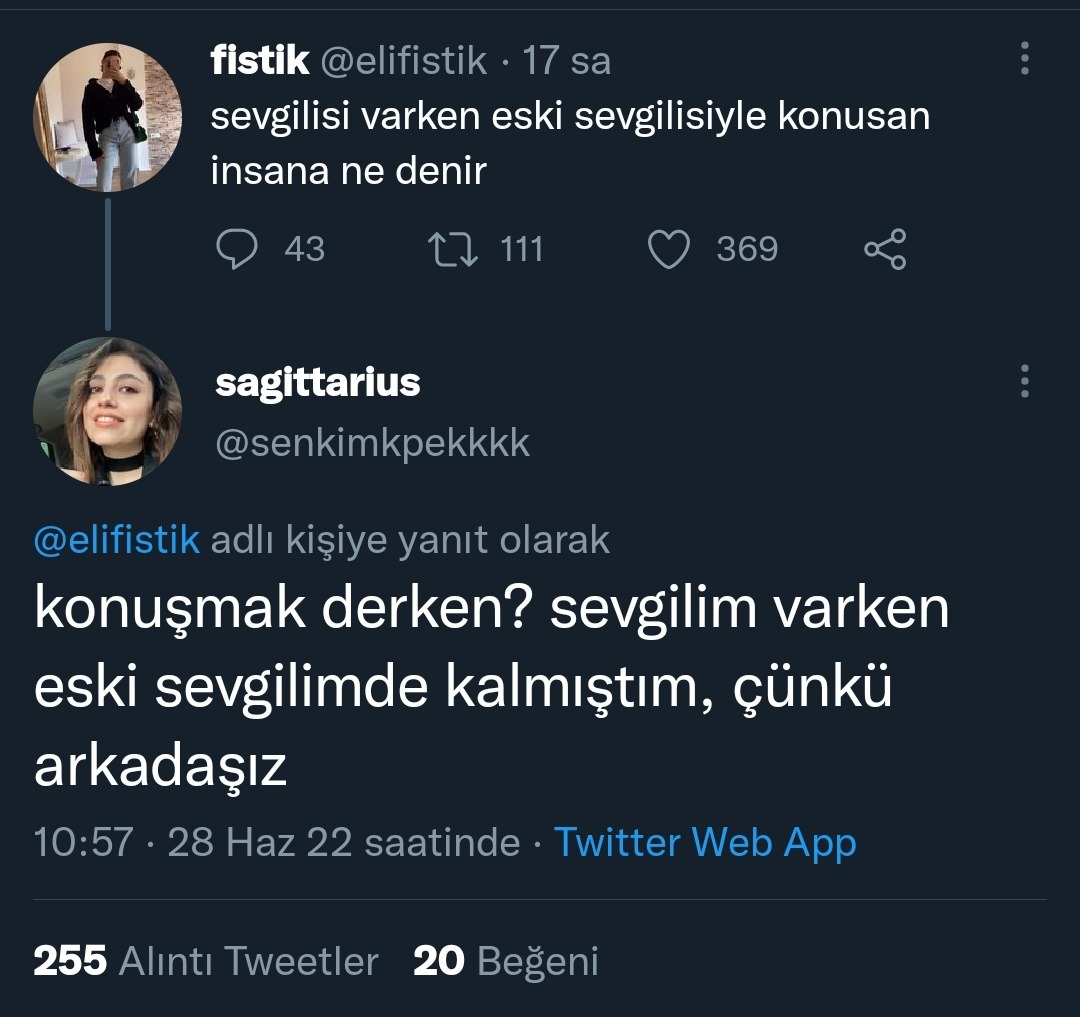Click the 10:57 · 28 Haz 22 timestamp
The width and height of the screenshot is (1080, 1017).
[277, 842]
